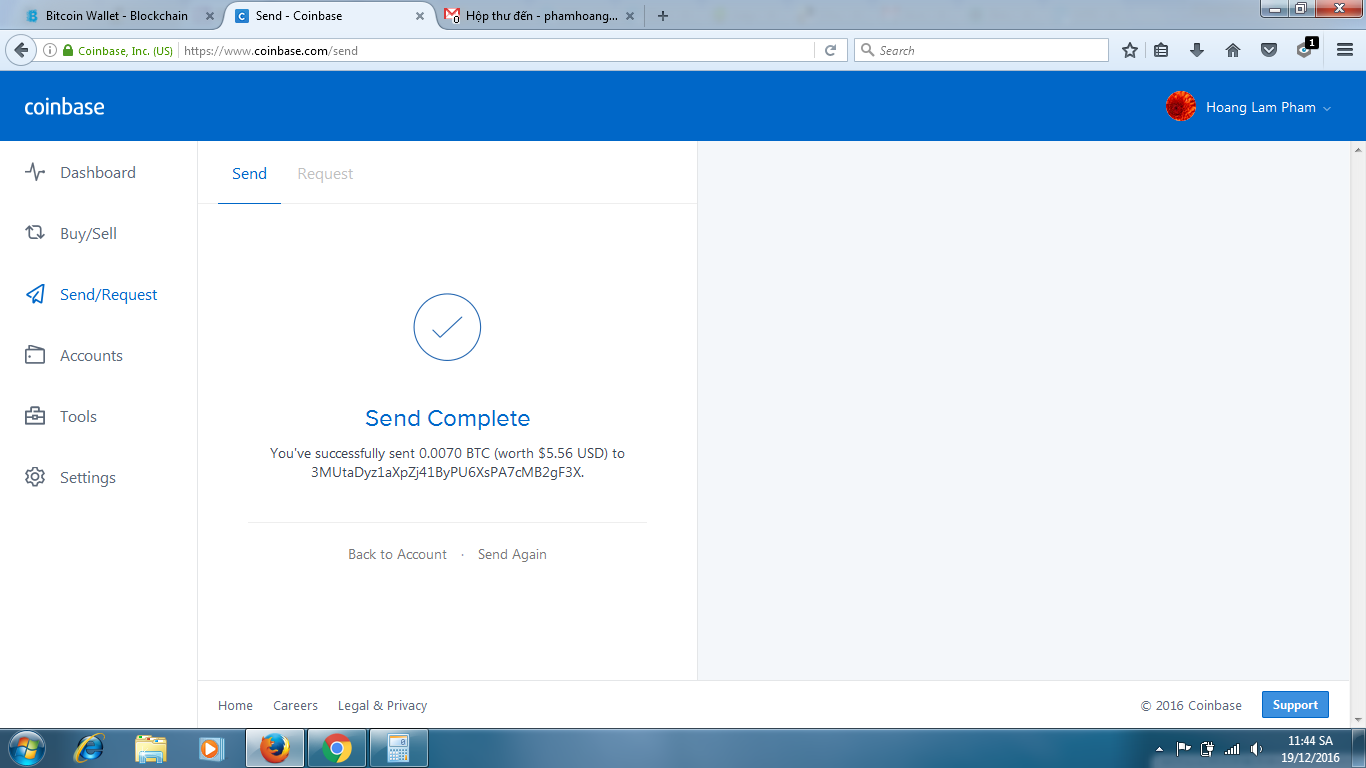
Task: Focus the Firefox Search box
Action: 981,50
